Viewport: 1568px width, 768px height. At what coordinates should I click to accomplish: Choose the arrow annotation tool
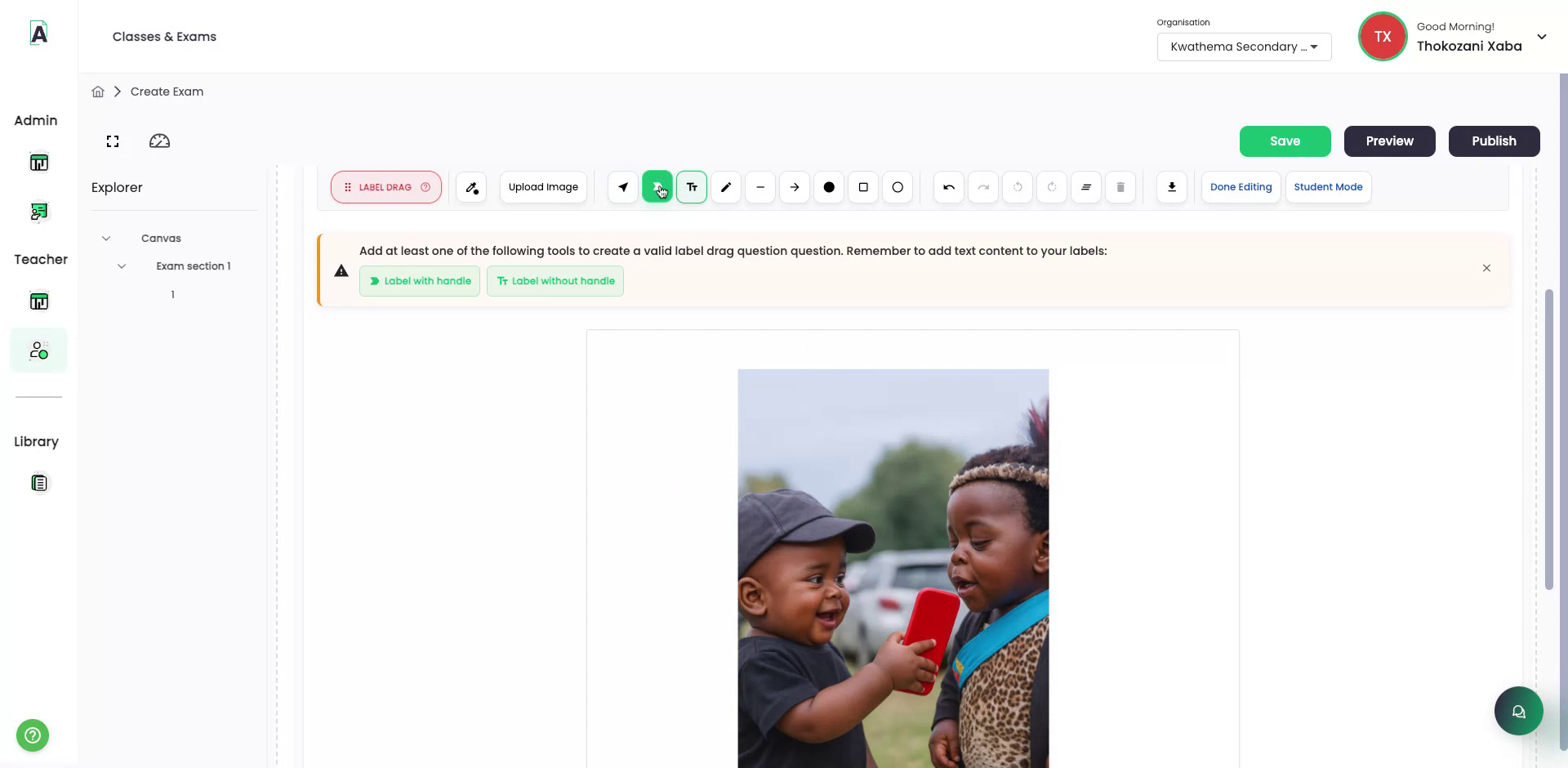(x=794, y=187)
